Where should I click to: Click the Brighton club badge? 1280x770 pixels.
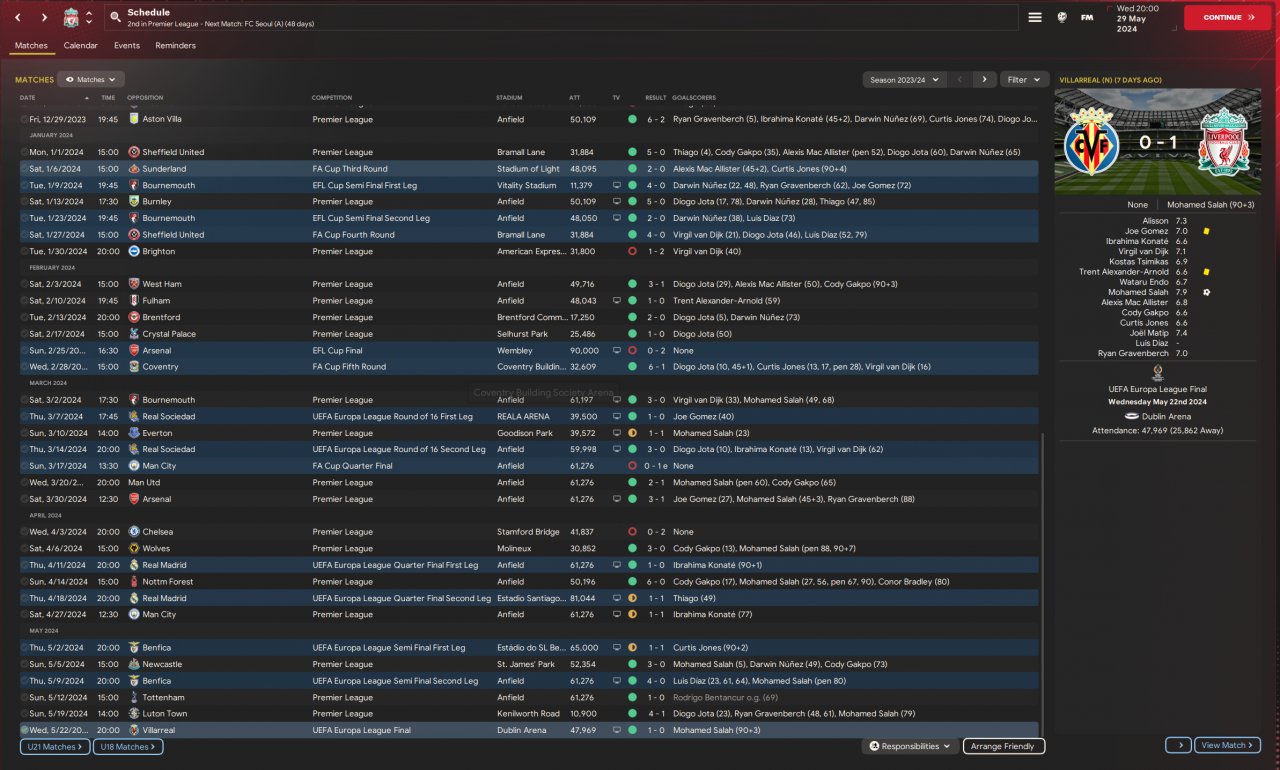134,251
